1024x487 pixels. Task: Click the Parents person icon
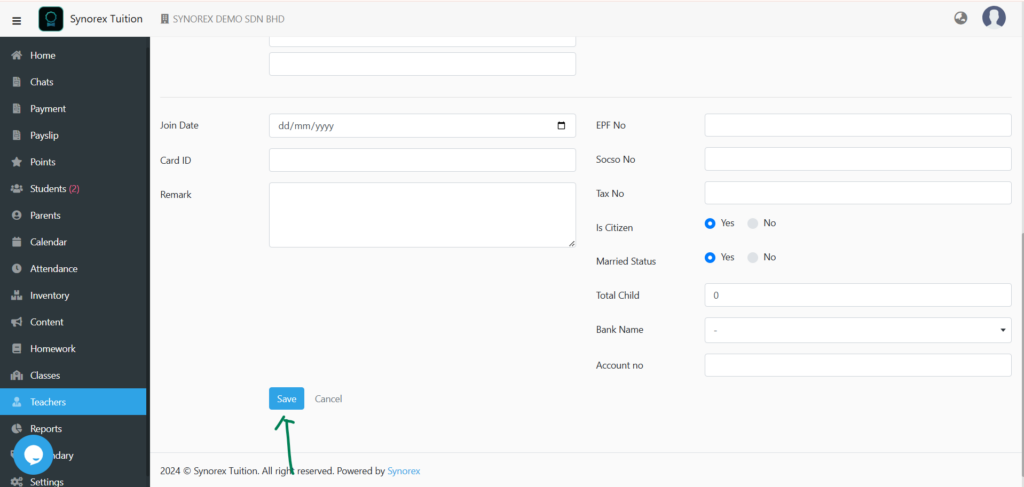coord(17,215)
